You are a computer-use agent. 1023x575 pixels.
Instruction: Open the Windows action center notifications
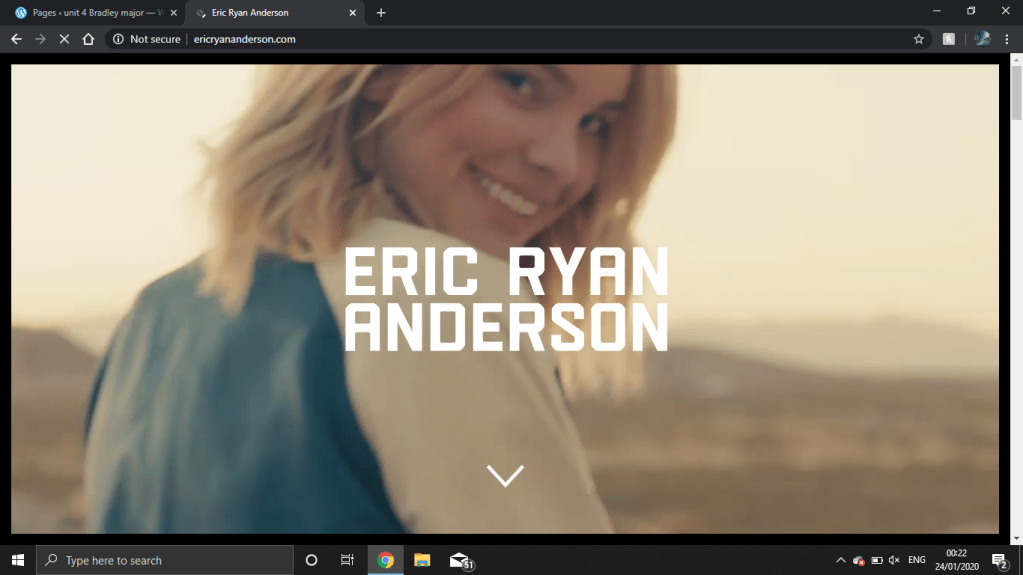tap(998, 560)
